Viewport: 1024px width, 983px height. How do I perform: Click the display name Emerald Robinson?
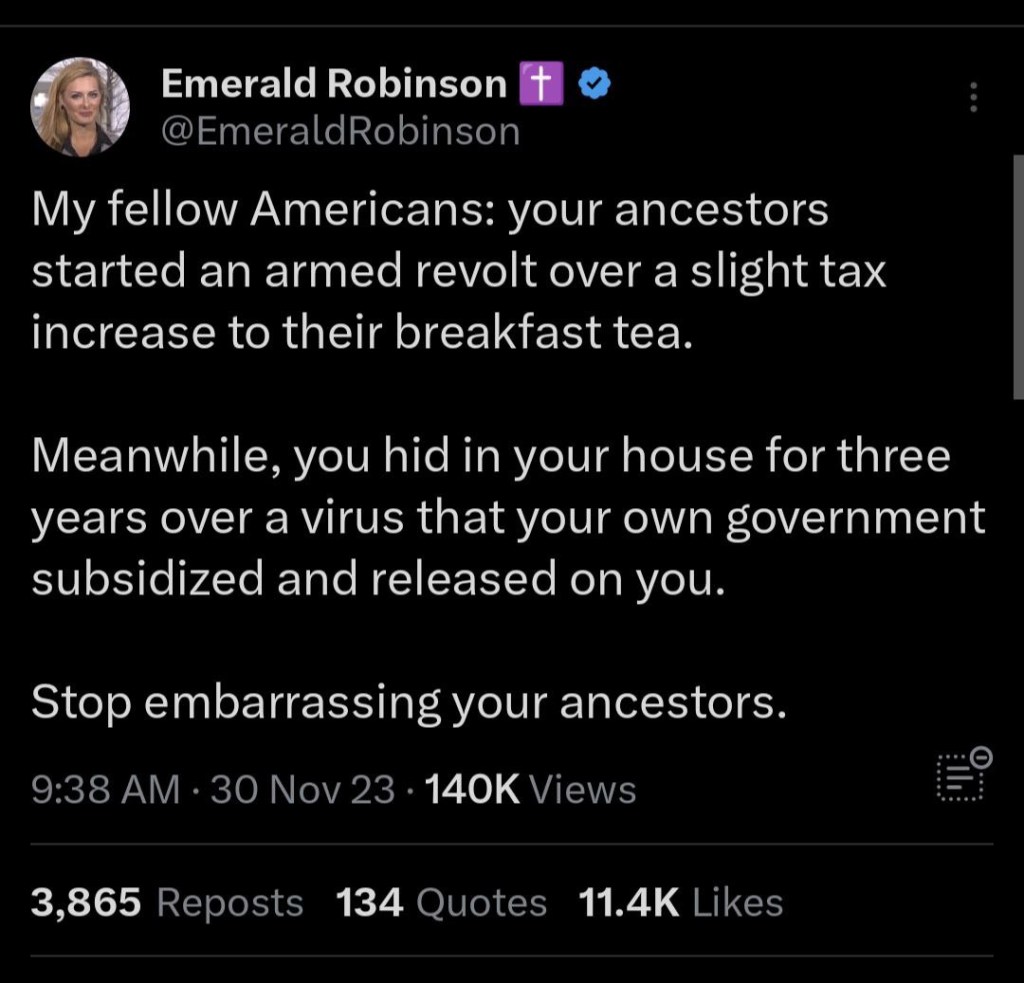(x=333, y=86)
